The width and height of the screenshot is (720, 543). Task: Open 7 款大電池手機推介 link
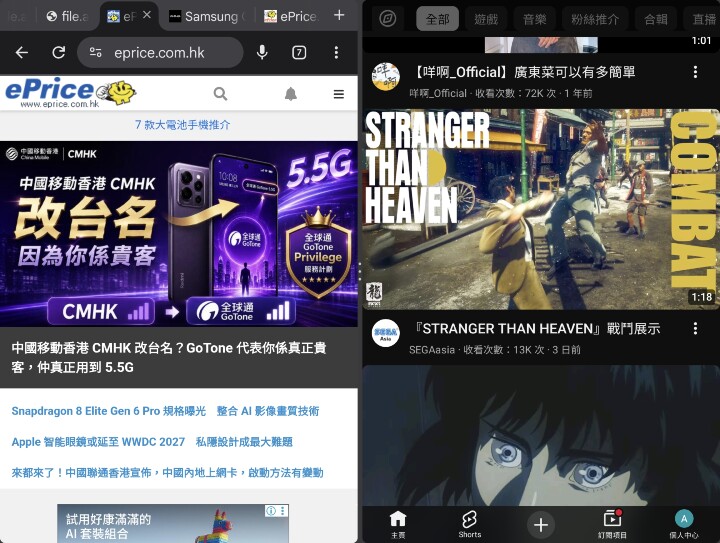182,124
